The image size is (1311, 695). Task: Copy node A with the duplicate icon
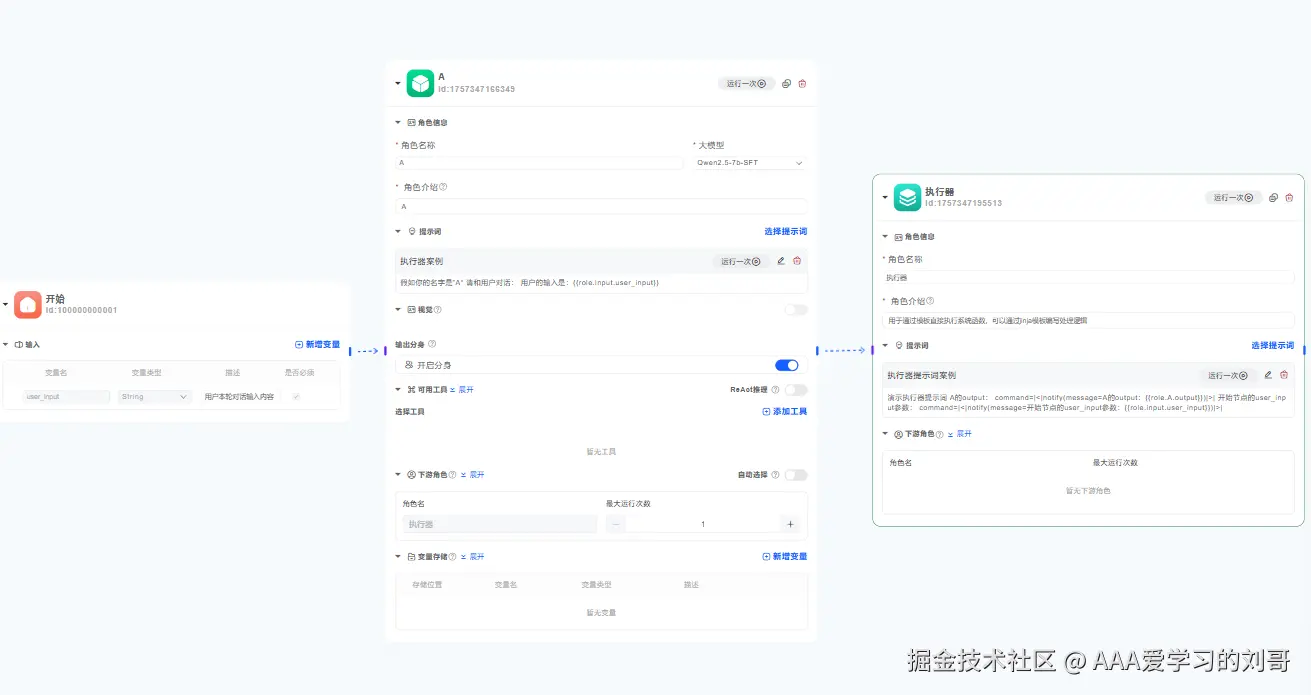786,84
